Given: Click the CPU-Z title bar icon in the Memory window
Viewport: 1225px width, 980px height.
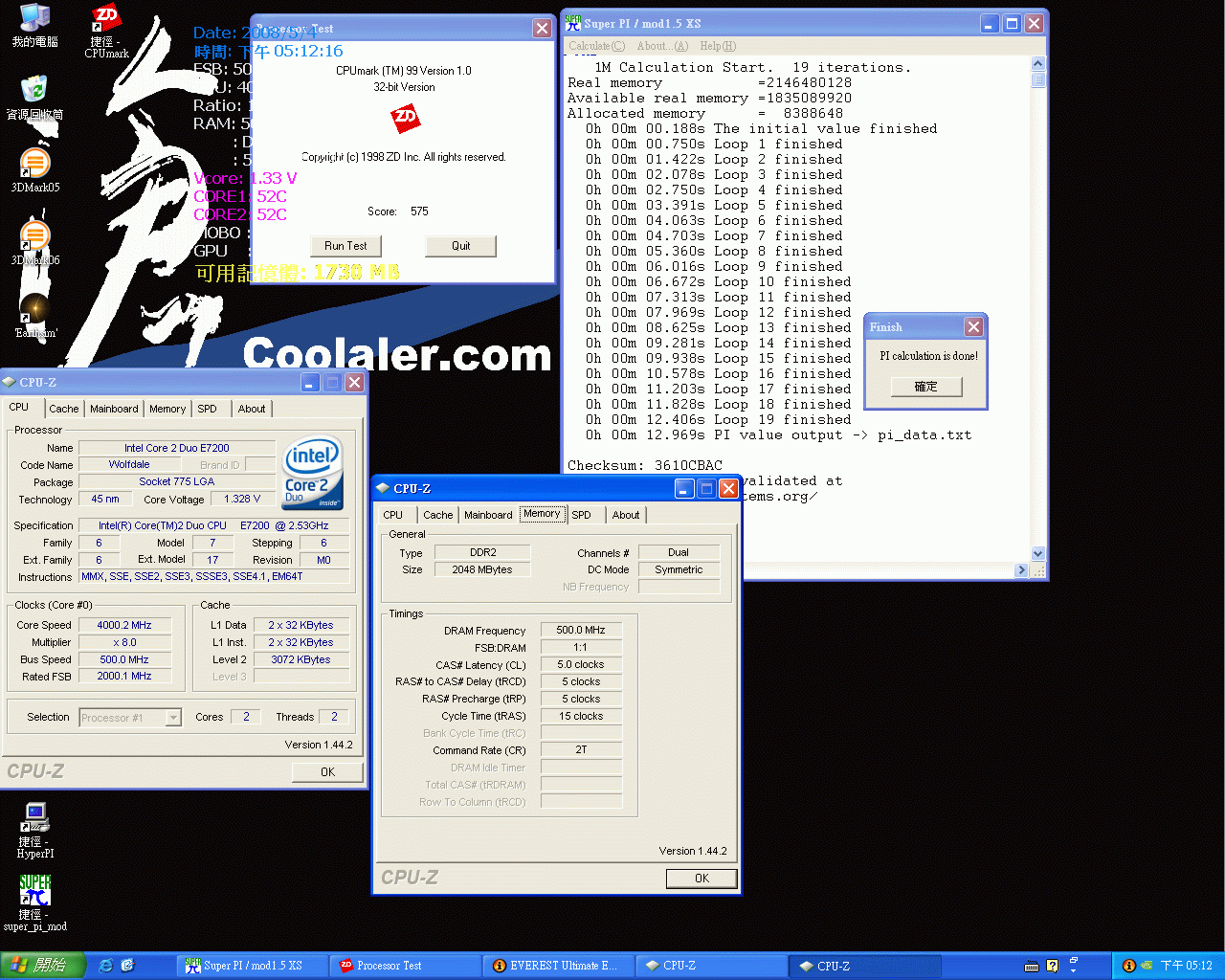Looking at the screenshot, I should coord(382,488).
